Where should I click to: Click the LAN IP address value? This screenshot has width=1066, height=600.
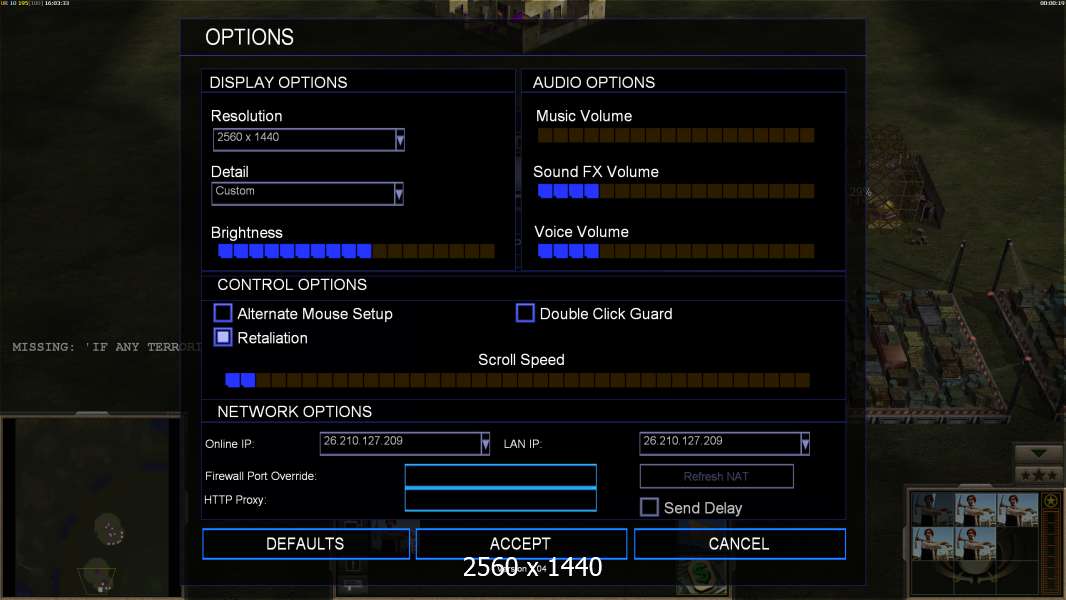tap(683, 441)
